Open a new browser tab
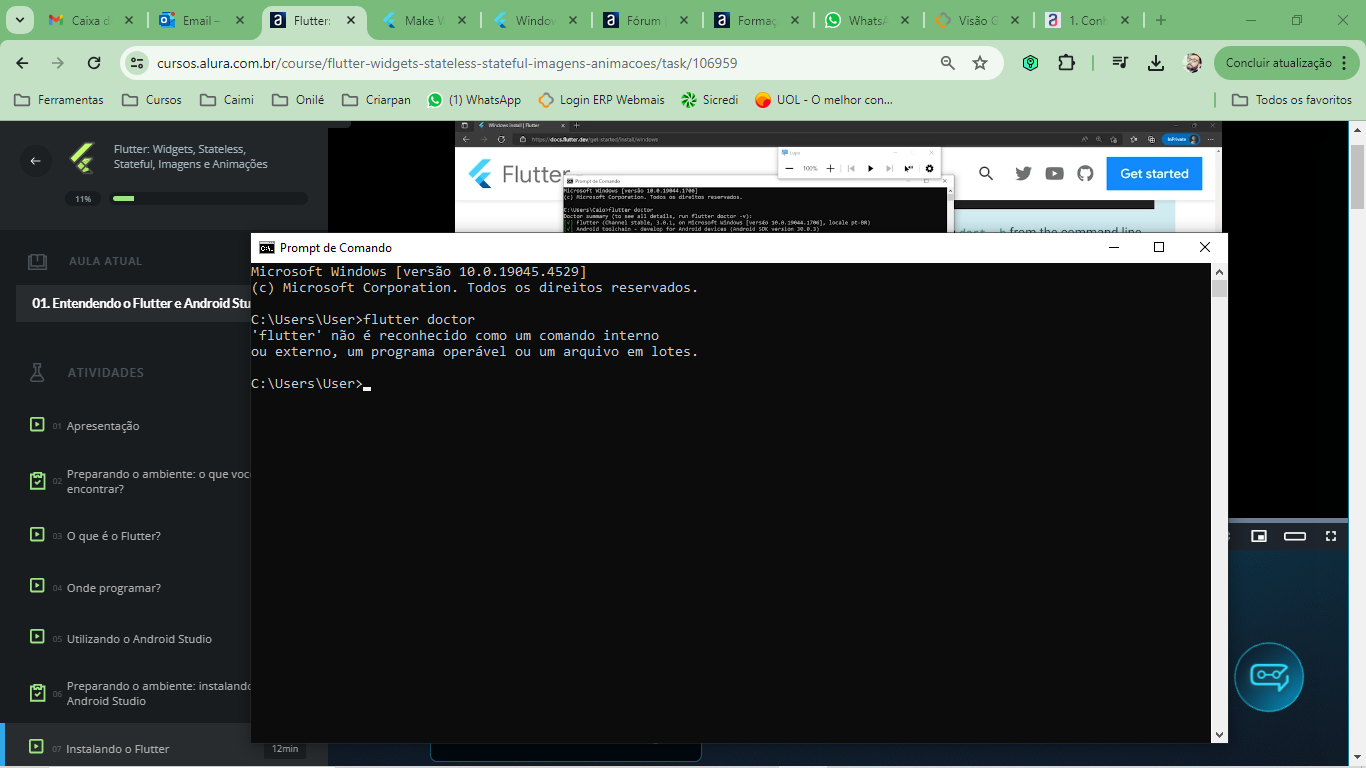 (x=1161, y=20)
